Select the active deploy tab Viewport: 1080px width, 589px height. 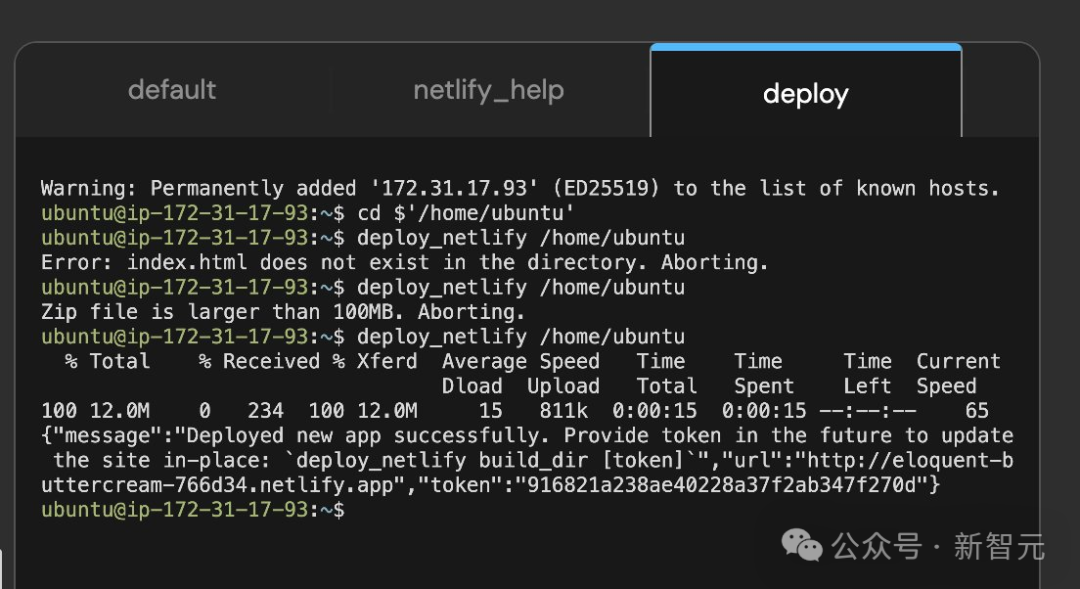tap(805, 94)
